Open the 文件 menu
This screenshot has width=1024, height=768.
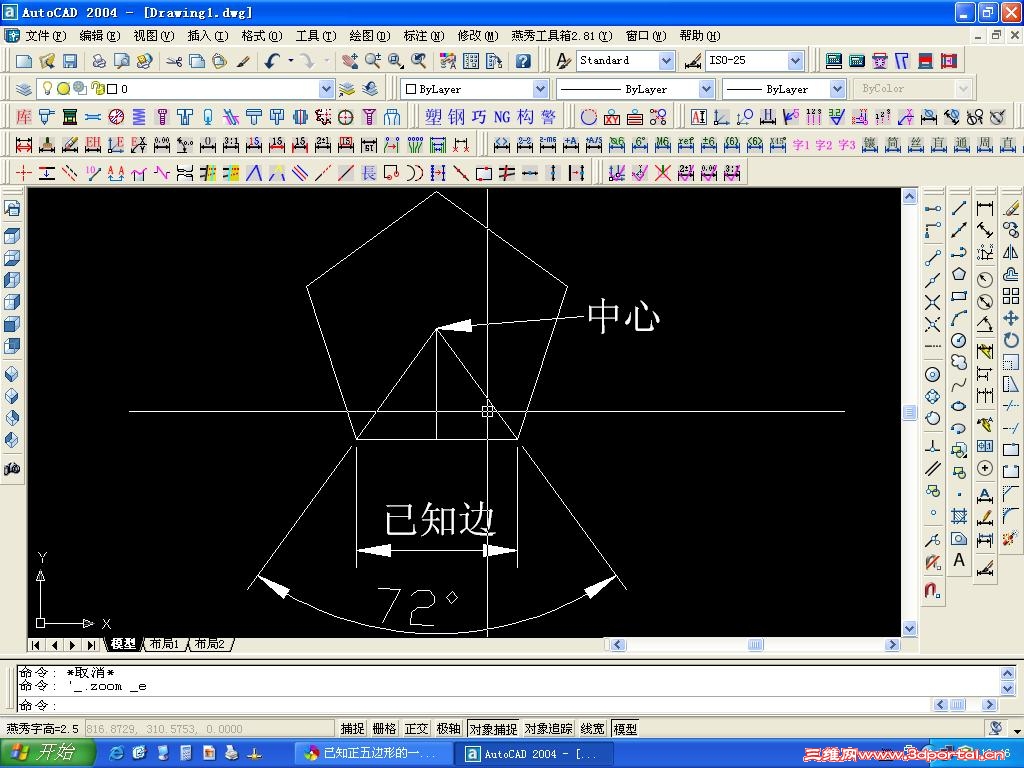(x=46, y=36)
